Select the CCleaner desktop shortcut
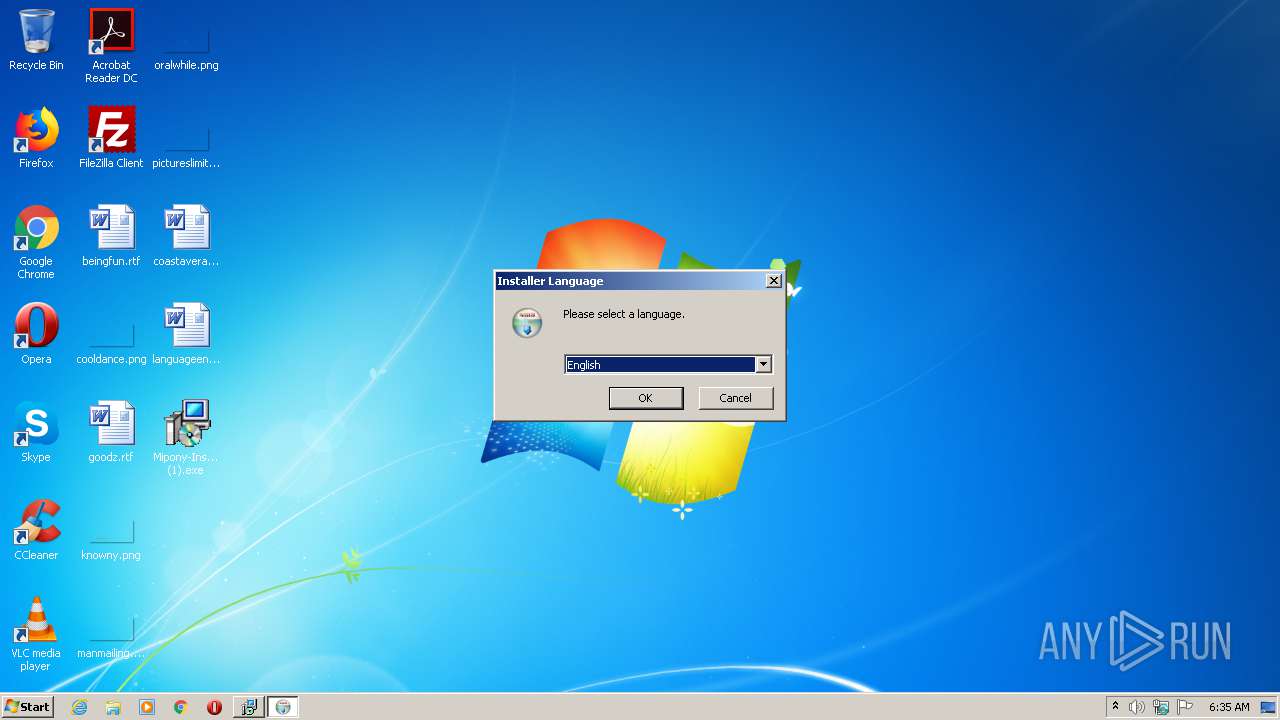 pyautogui.click(x=36, y=530)
